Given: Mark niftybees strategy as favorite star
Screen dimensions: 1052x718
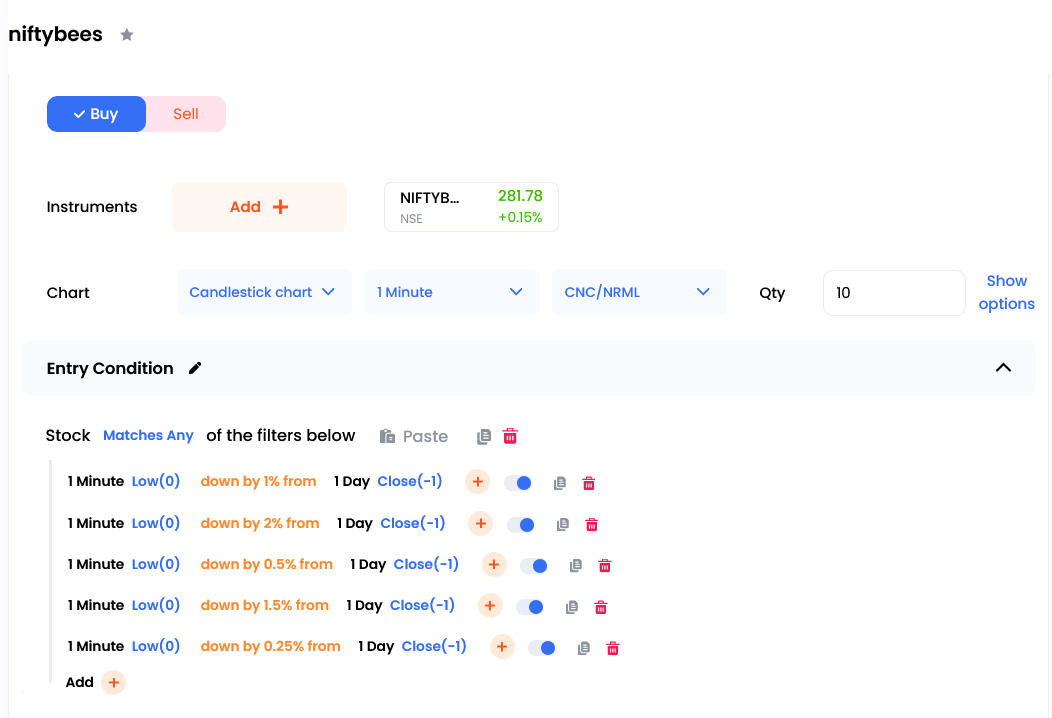Looking at the screenshot, I should [x=127, y=35].
